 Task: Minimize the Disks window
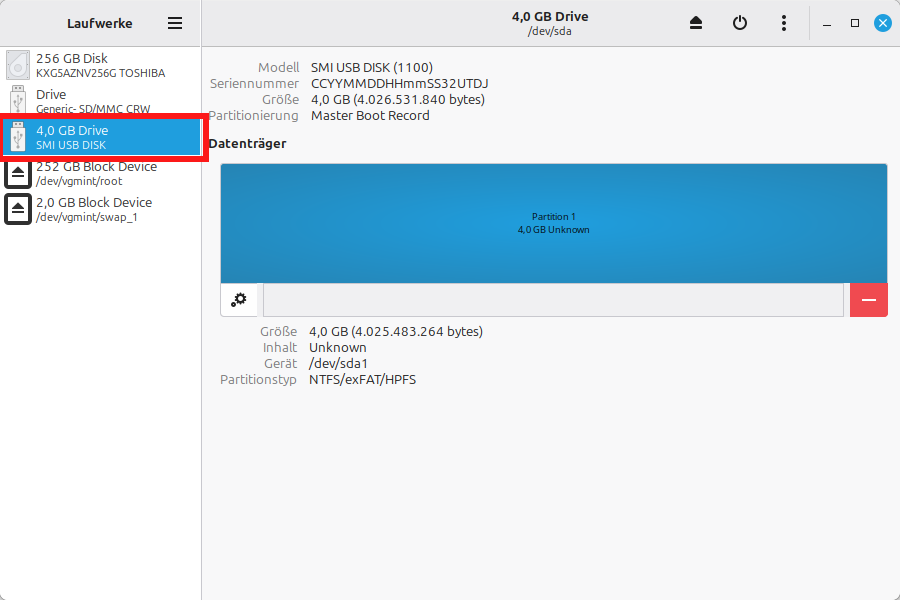click(827, 24)
